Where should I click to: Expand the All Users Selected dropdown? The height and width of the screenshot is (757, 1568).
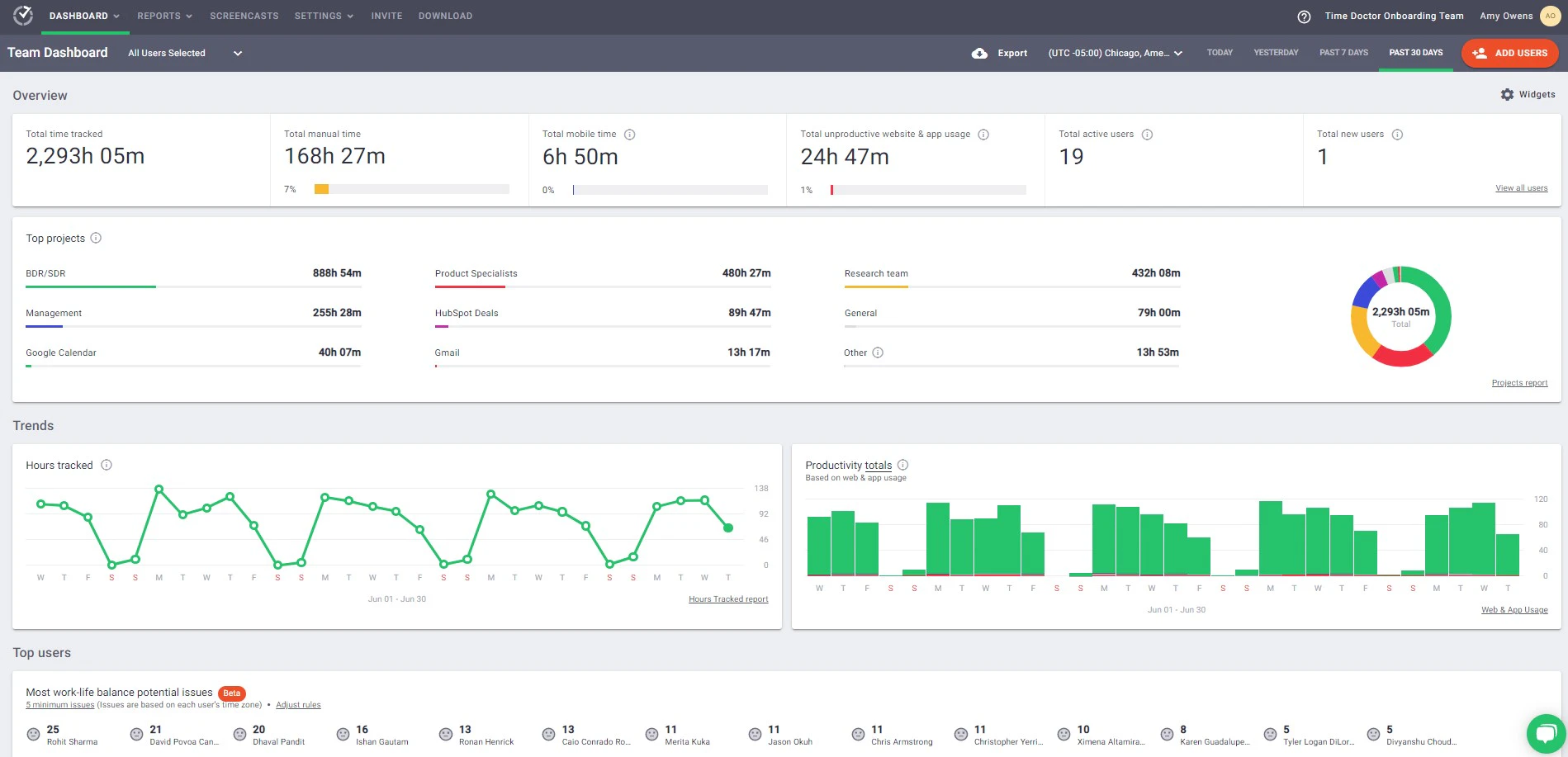click(184, 54)
